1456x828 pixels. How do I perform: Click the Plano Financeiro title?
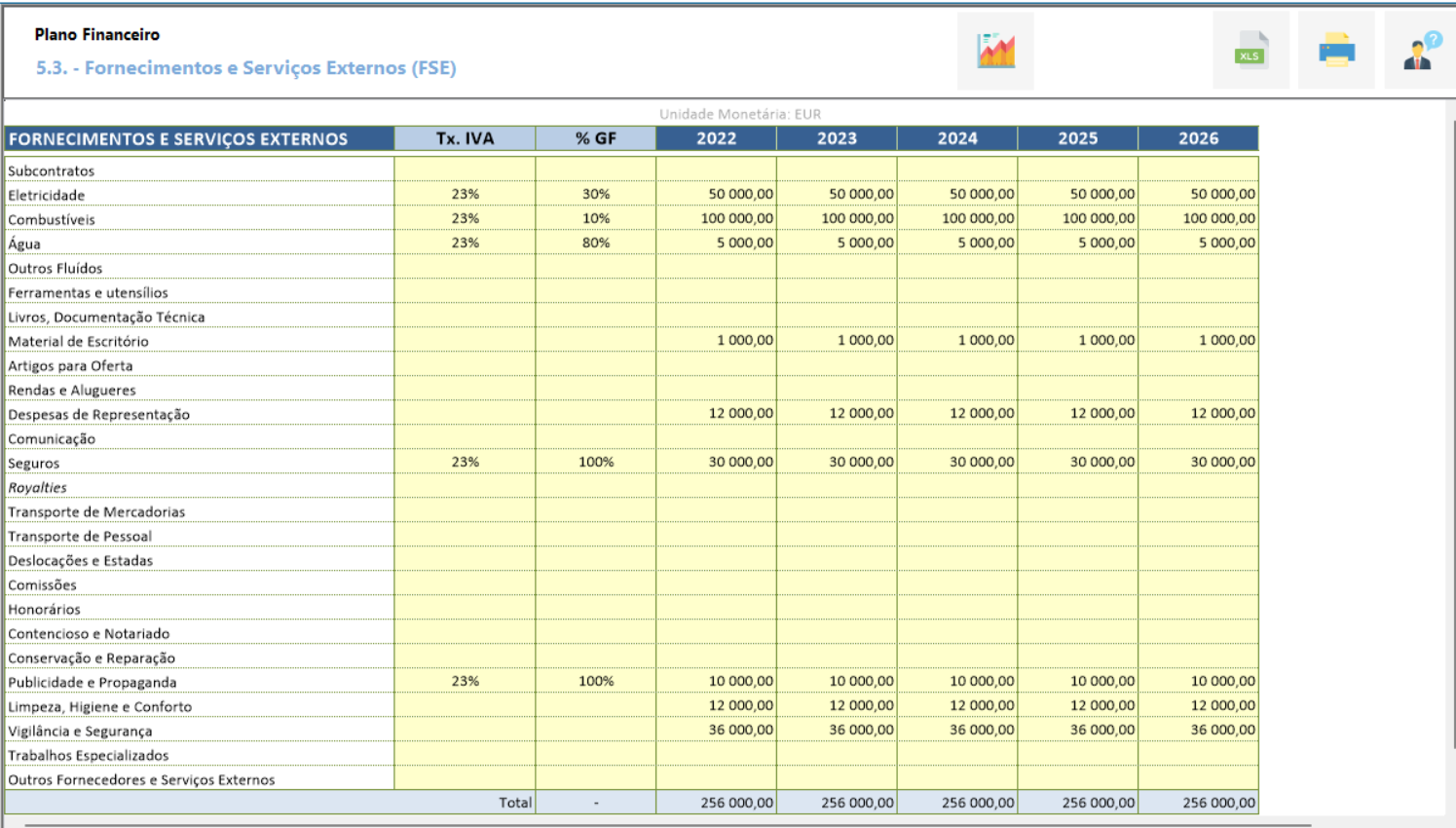(x=97, y=34)
